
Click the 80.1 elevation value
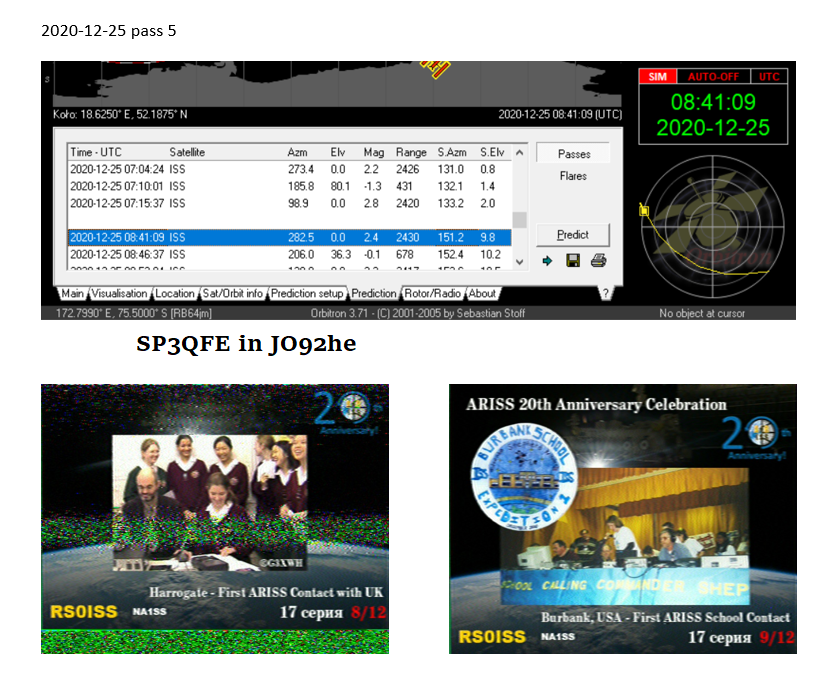340,186
